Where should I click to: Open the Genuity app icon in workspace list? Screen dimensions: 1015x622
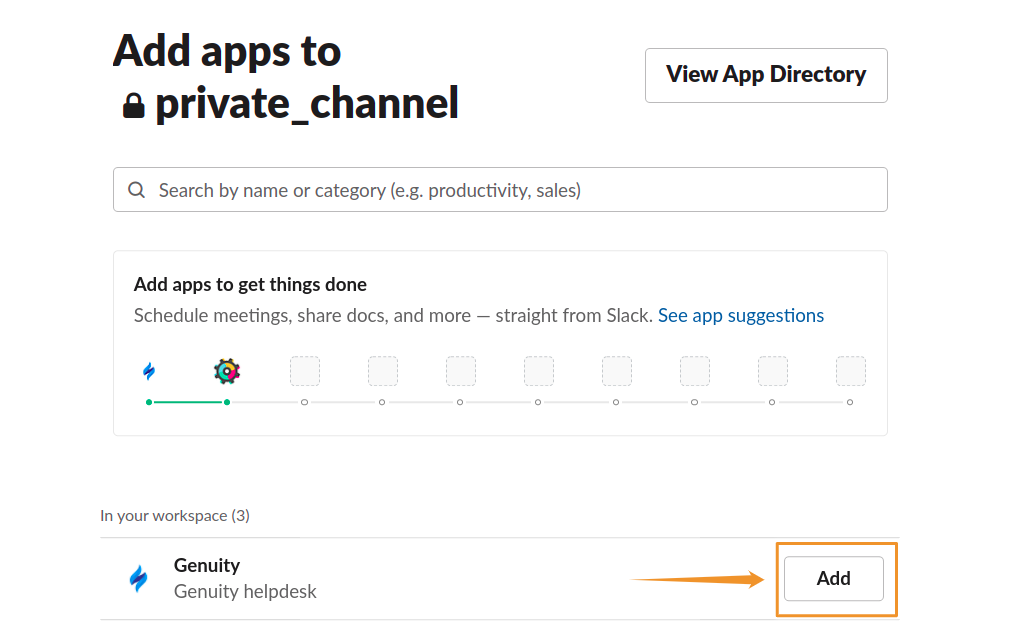coord(138,578)
